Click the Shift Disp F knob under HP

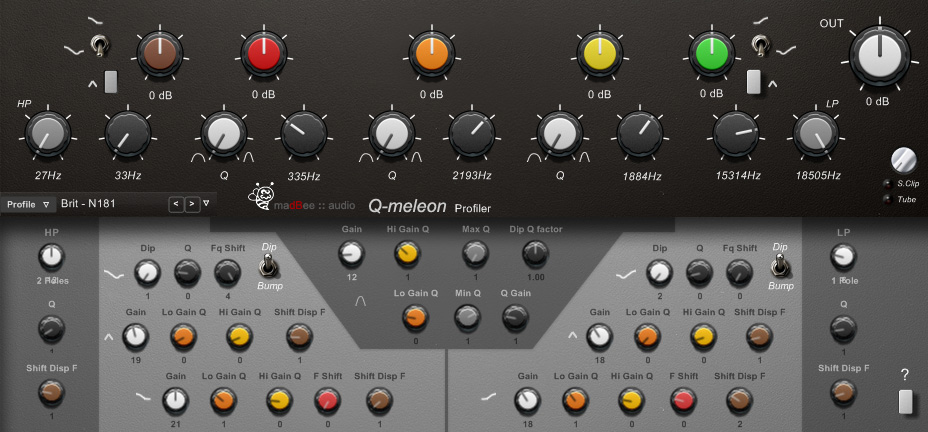[x=51, y=392]
